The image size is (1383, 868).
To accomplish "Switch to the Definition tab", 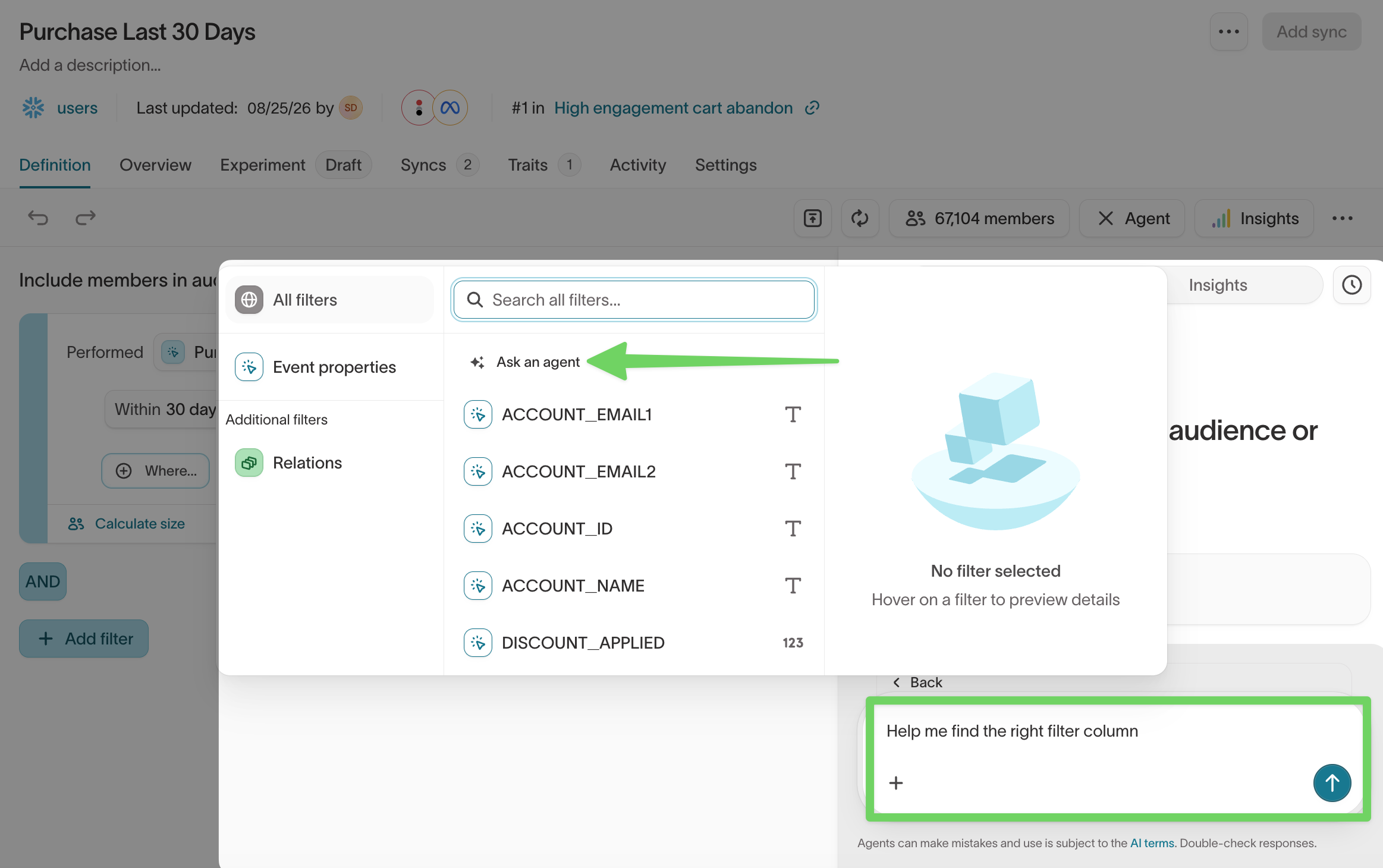I will (55, 165).
